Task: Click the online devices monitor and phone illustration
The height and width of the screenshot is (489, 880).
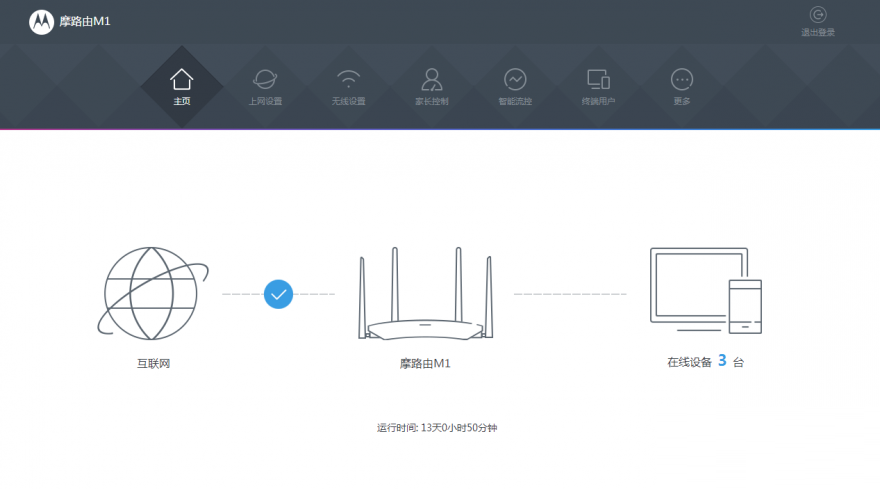Action: coord(705,291)
